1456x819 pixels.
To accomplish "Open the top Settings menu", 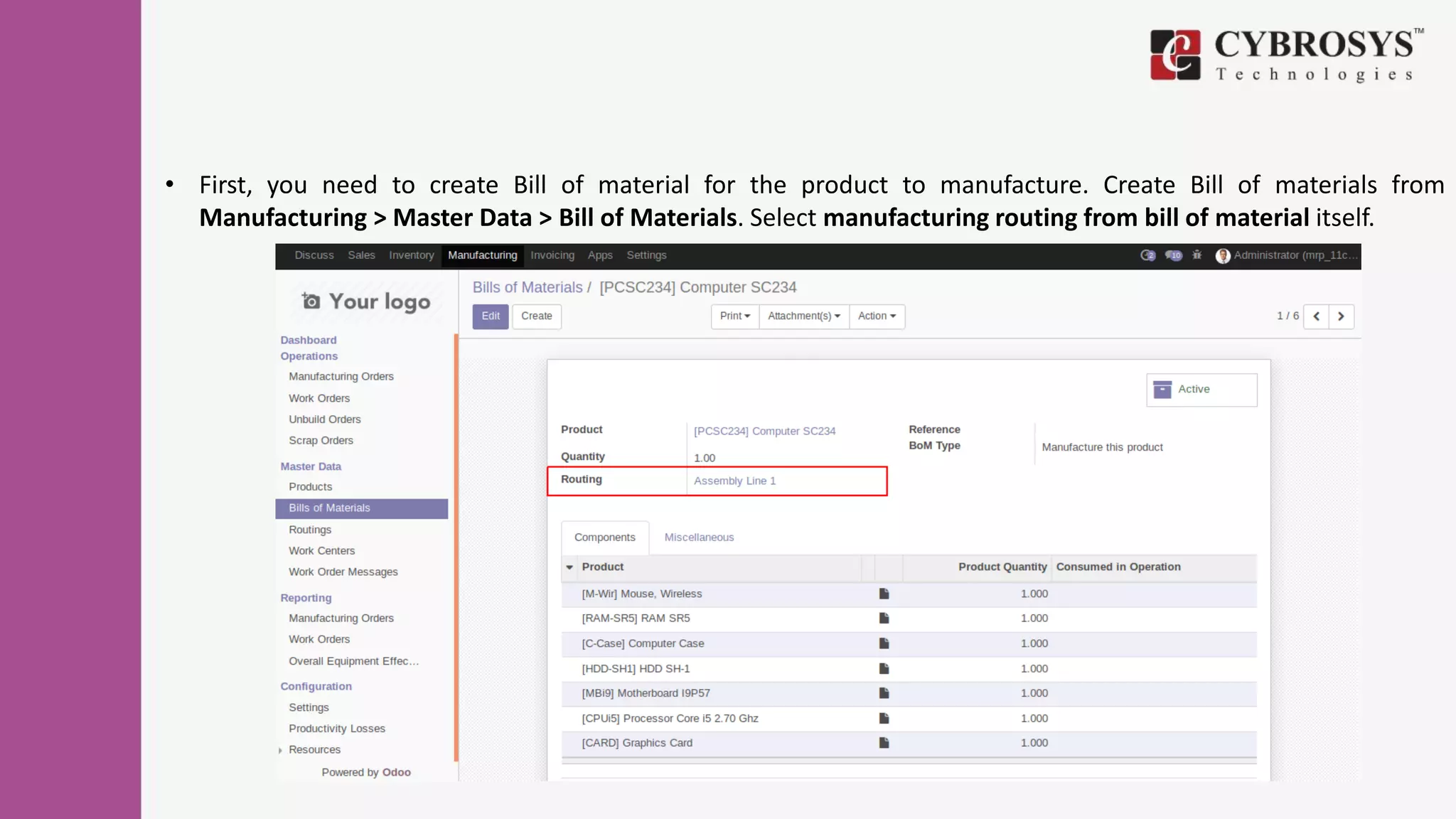I will coord(646,255).
